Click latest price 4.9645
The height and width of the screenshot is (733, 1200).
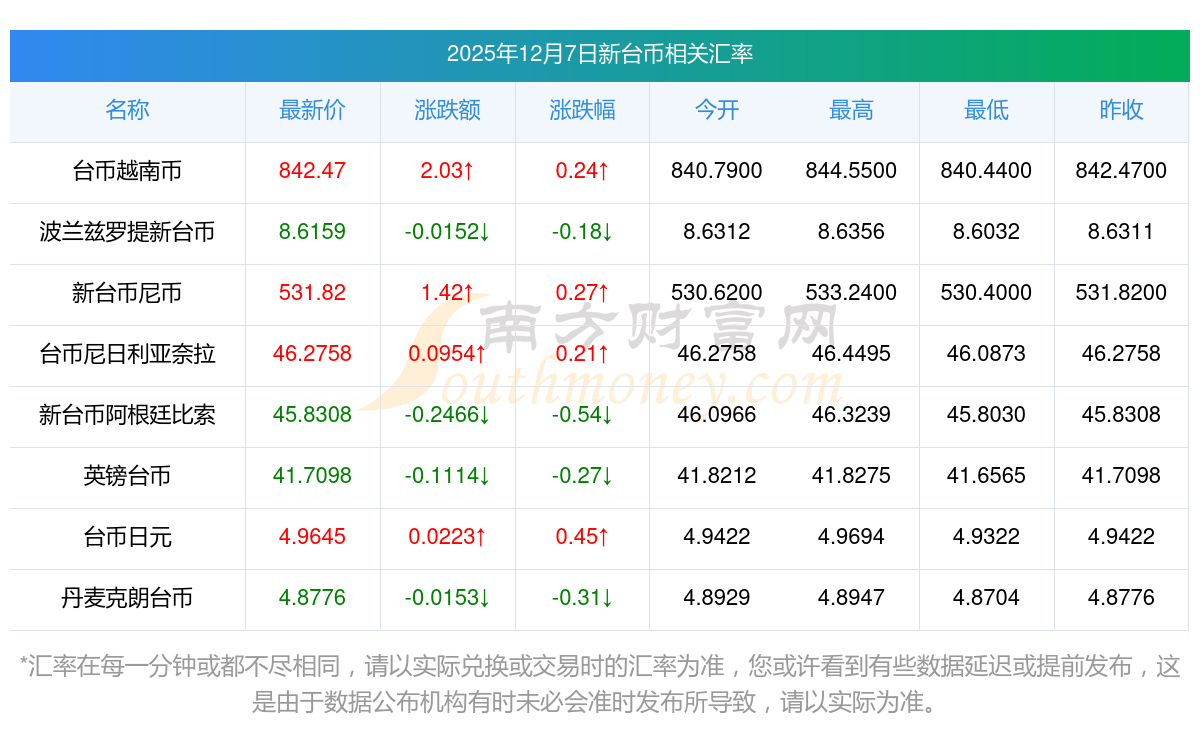312,537
